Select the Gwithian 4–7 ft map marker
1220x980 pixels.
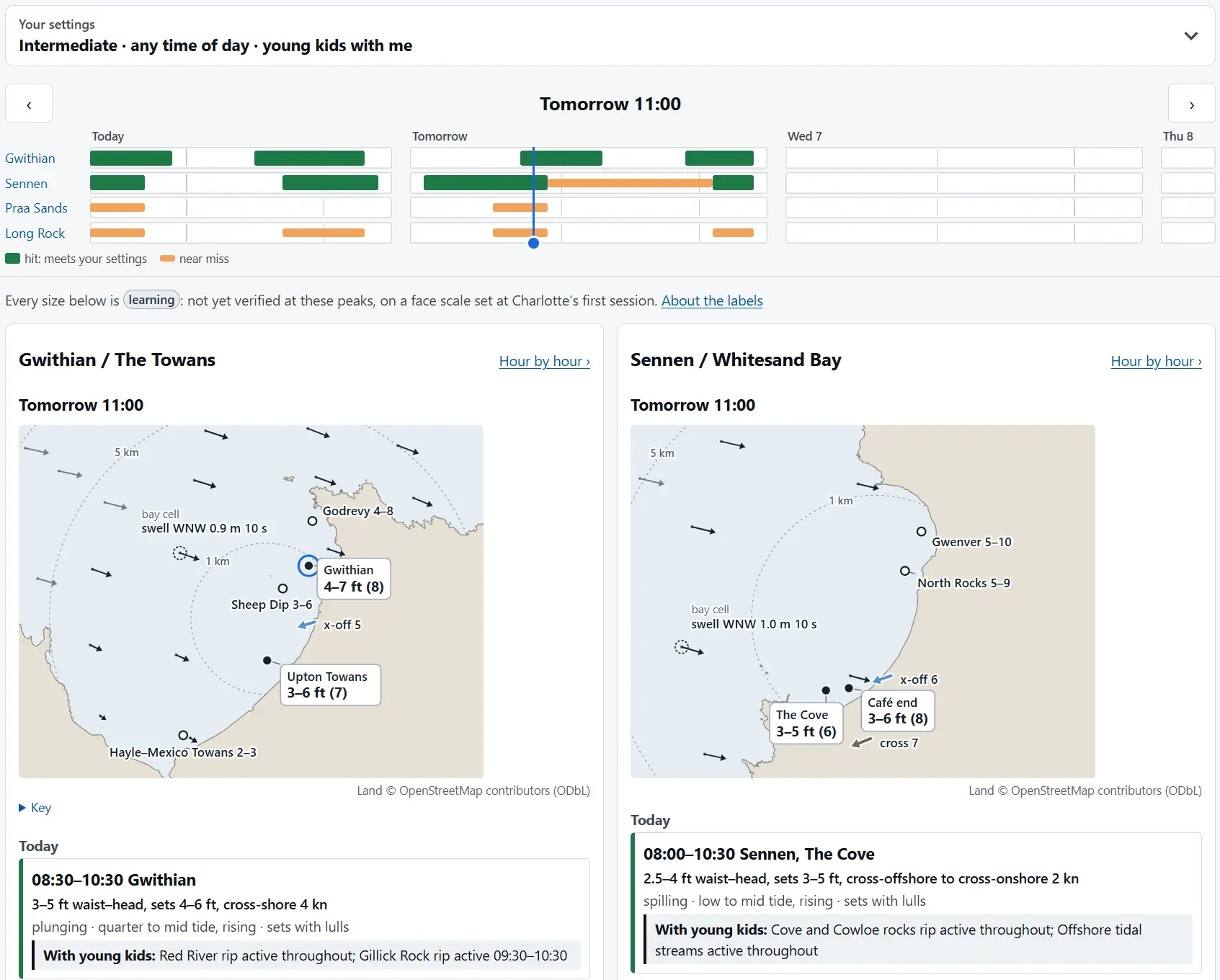click(308, 566)
